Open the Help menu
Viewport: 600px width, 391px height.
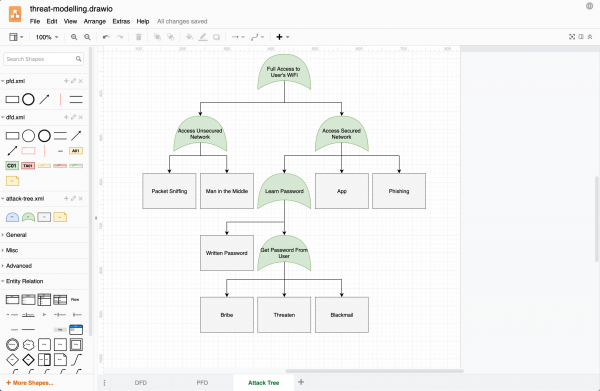[x=143, y=21]
